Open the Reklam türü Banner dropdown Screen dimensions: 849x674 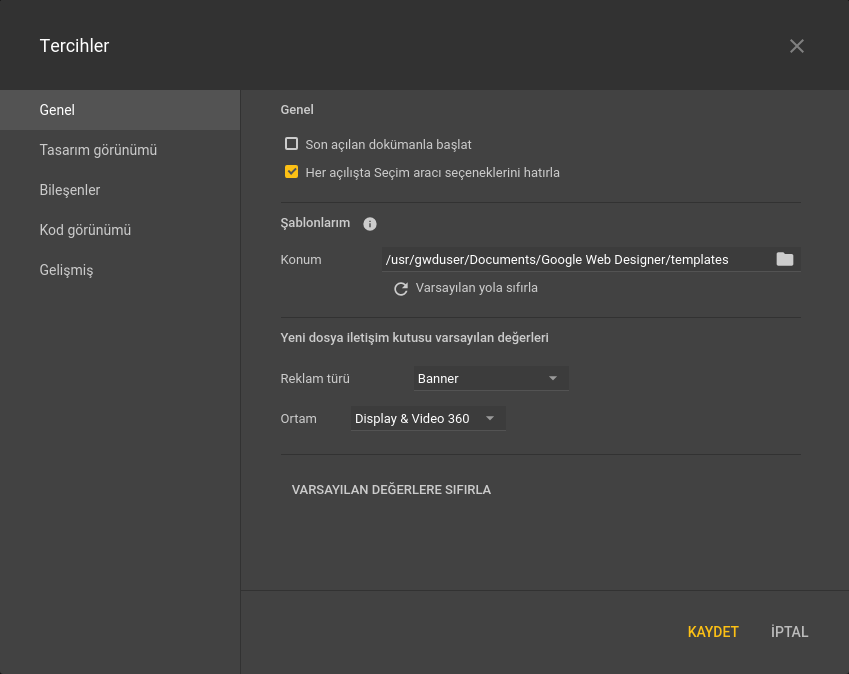[489, 379]
